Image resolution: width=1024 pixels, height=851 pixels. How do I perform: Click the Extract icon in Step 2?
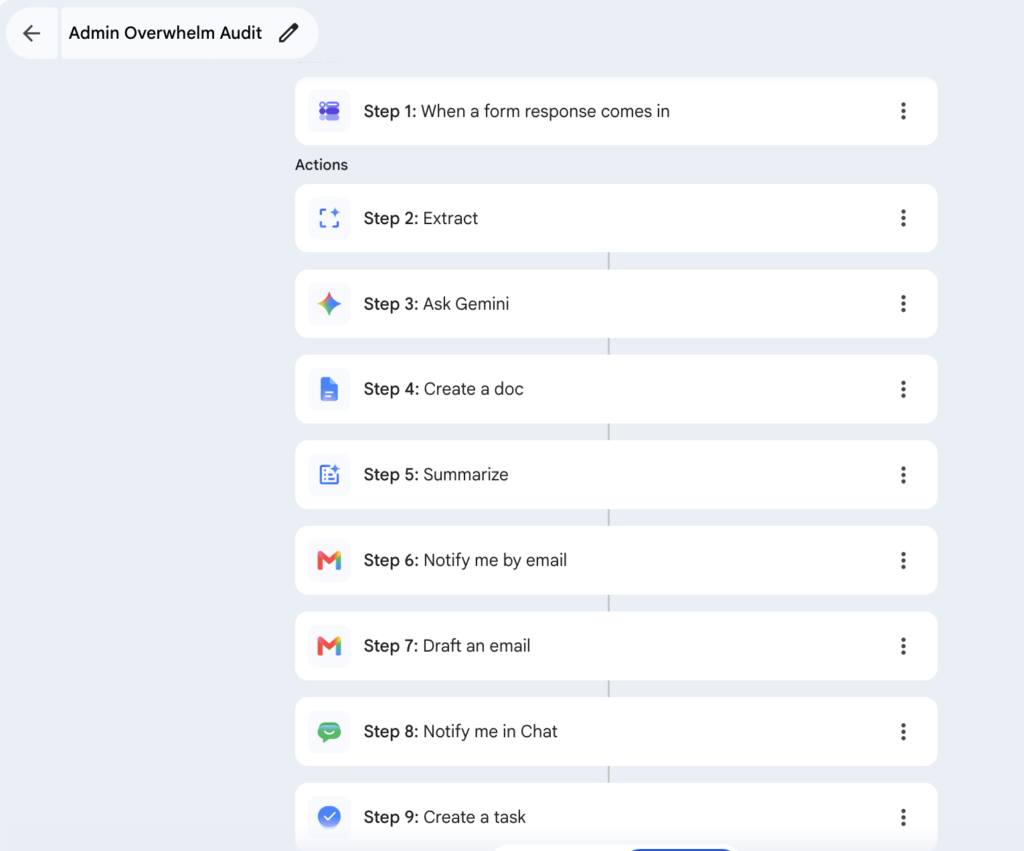(x=329, y=218)
